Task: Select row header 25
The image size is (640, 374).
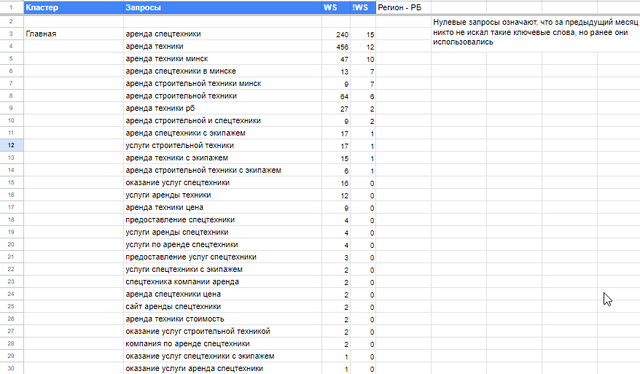Action: point(11,306)
